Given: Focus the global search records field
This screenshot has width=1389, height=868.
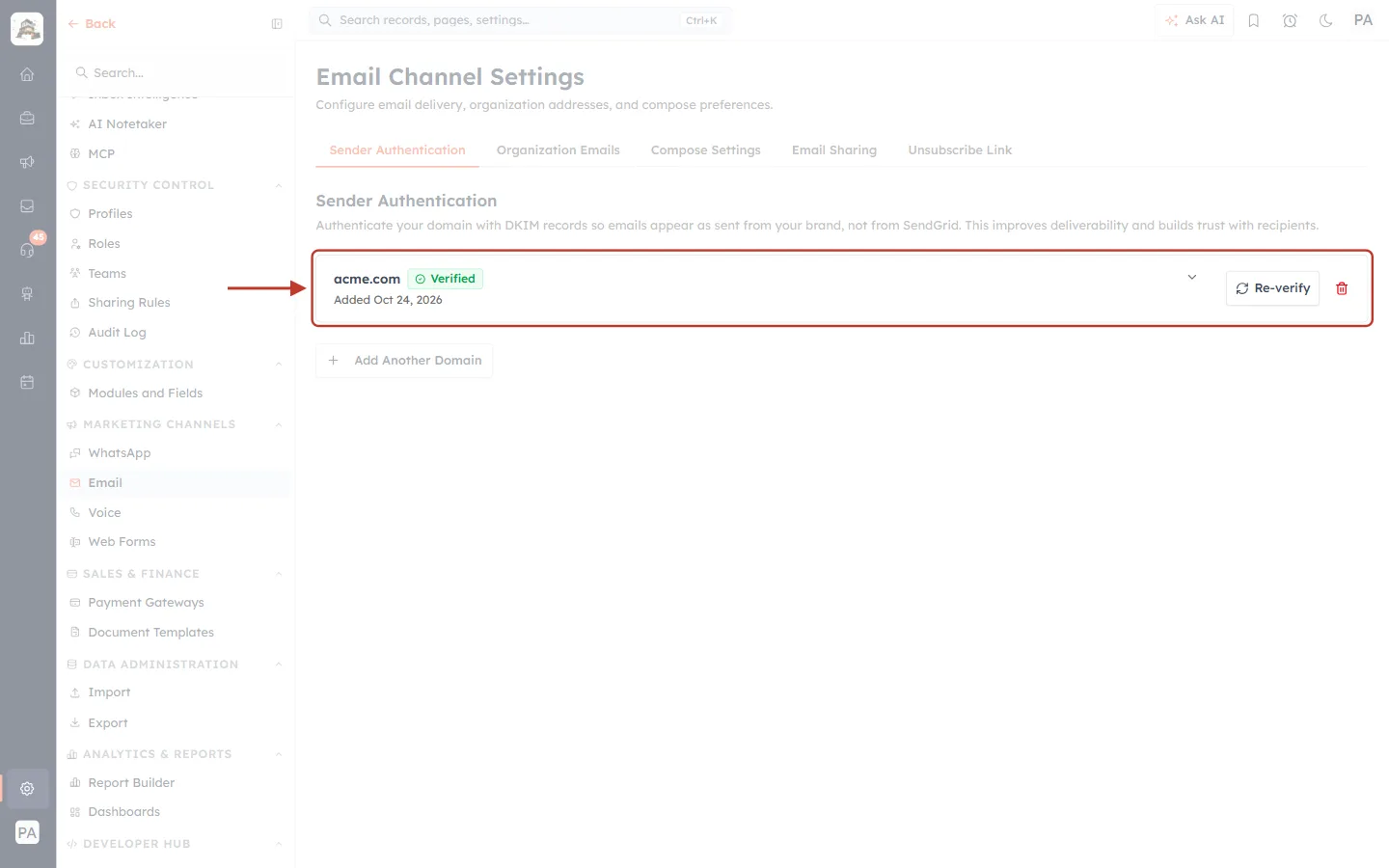Looking at the screenshot, I should point(520,20).
